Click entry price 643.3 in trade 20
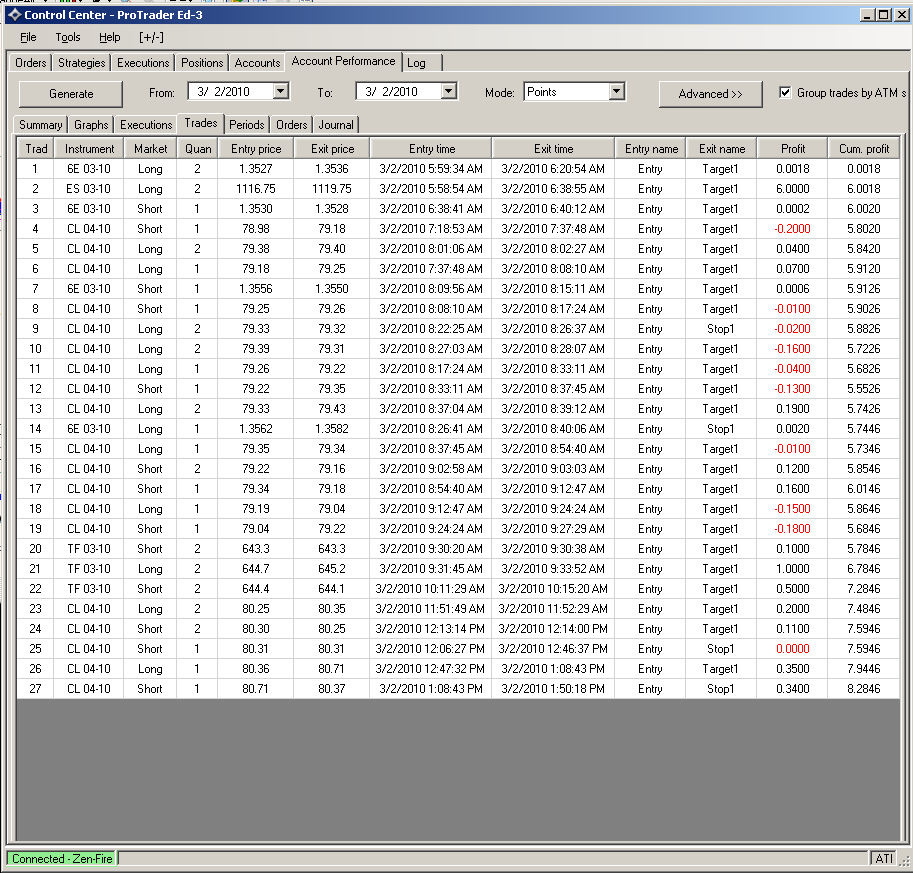The height and width of the screenshot is (873, 913). pos(256,549)
